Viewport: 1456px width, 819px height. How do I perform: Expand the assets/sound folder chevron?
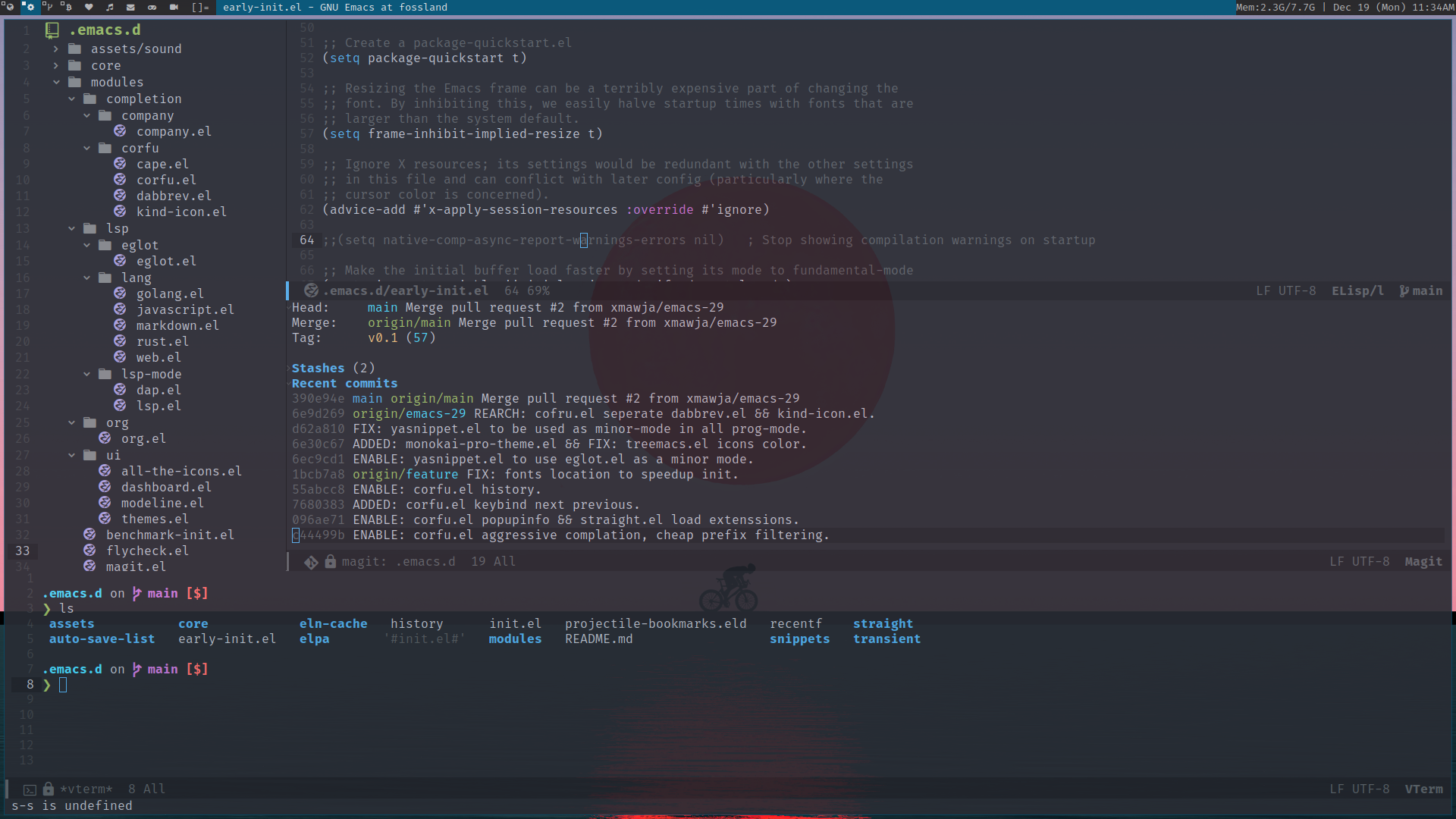click(56, 49)
